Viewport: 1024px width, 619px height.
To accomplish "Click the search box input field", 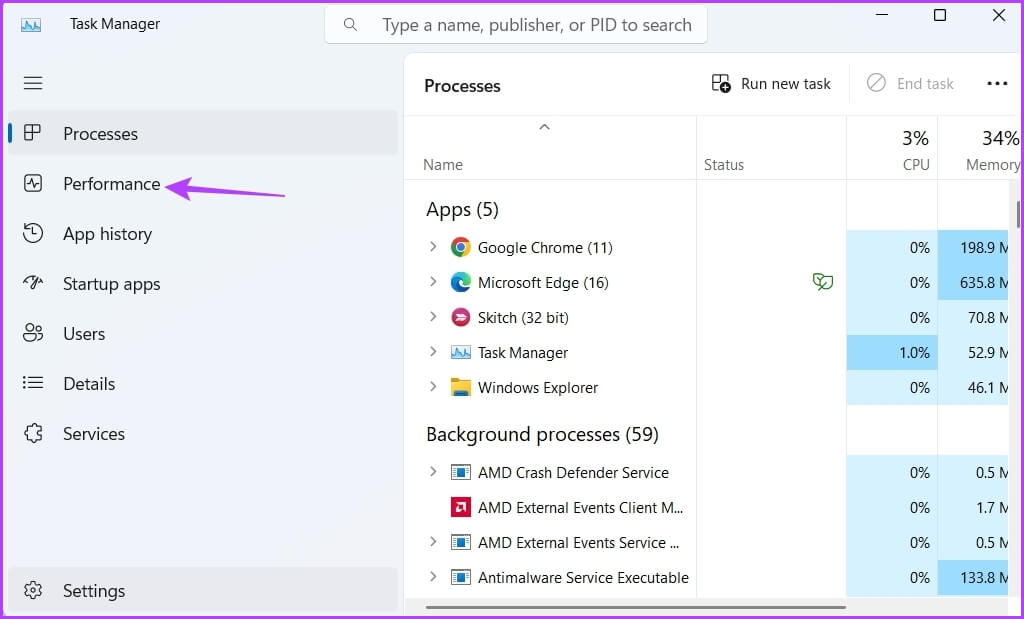I will point(516,25).
